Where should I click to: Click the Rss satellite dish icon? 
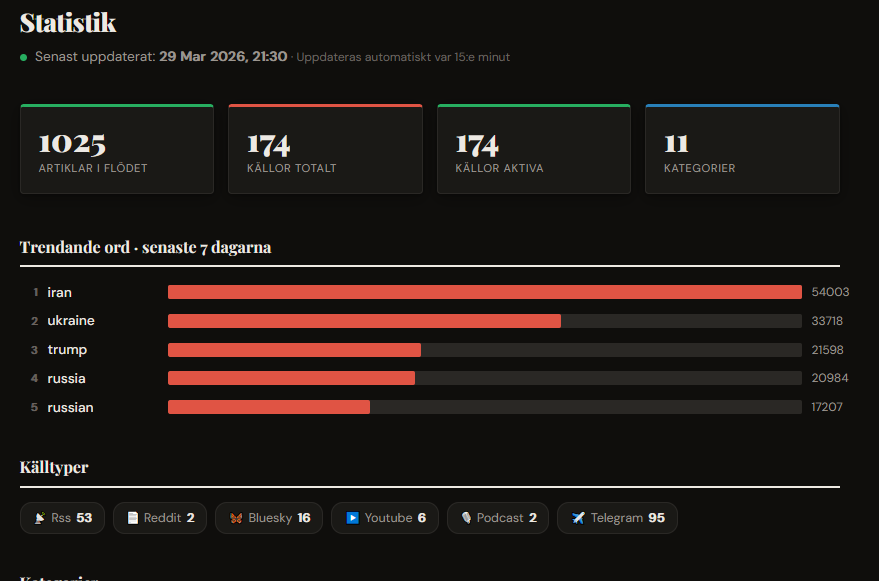pos(39,518)
